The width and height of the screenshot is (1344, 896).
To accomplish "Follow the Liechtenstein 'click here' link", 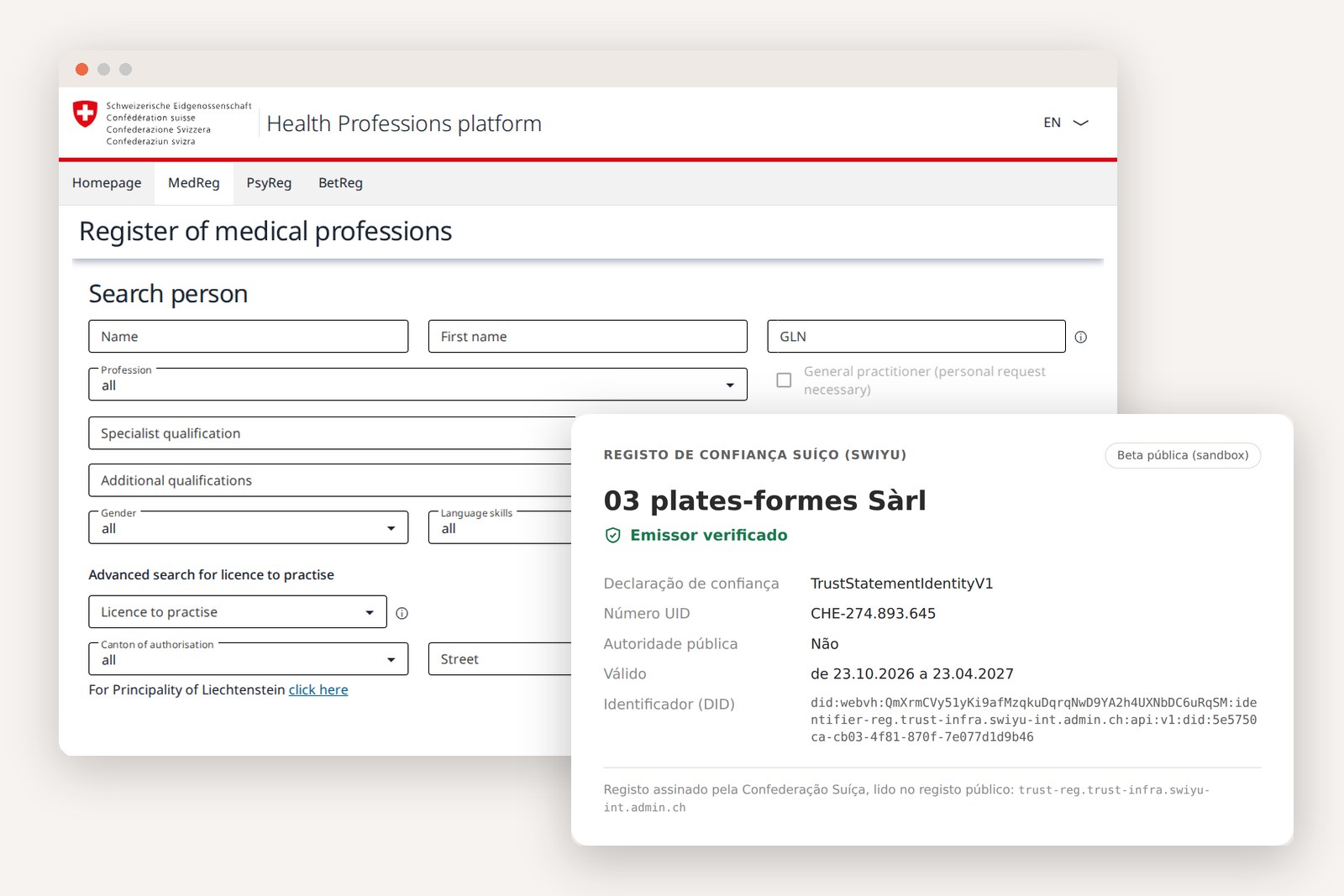I will pyautogui.click(x=318, y=689).
